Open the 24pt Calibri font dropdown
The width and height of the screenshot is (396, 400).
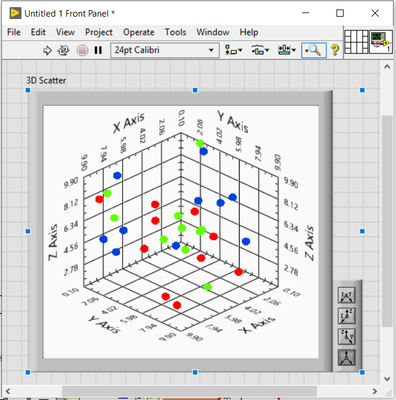pyautogui.click(x=165, y=50)
